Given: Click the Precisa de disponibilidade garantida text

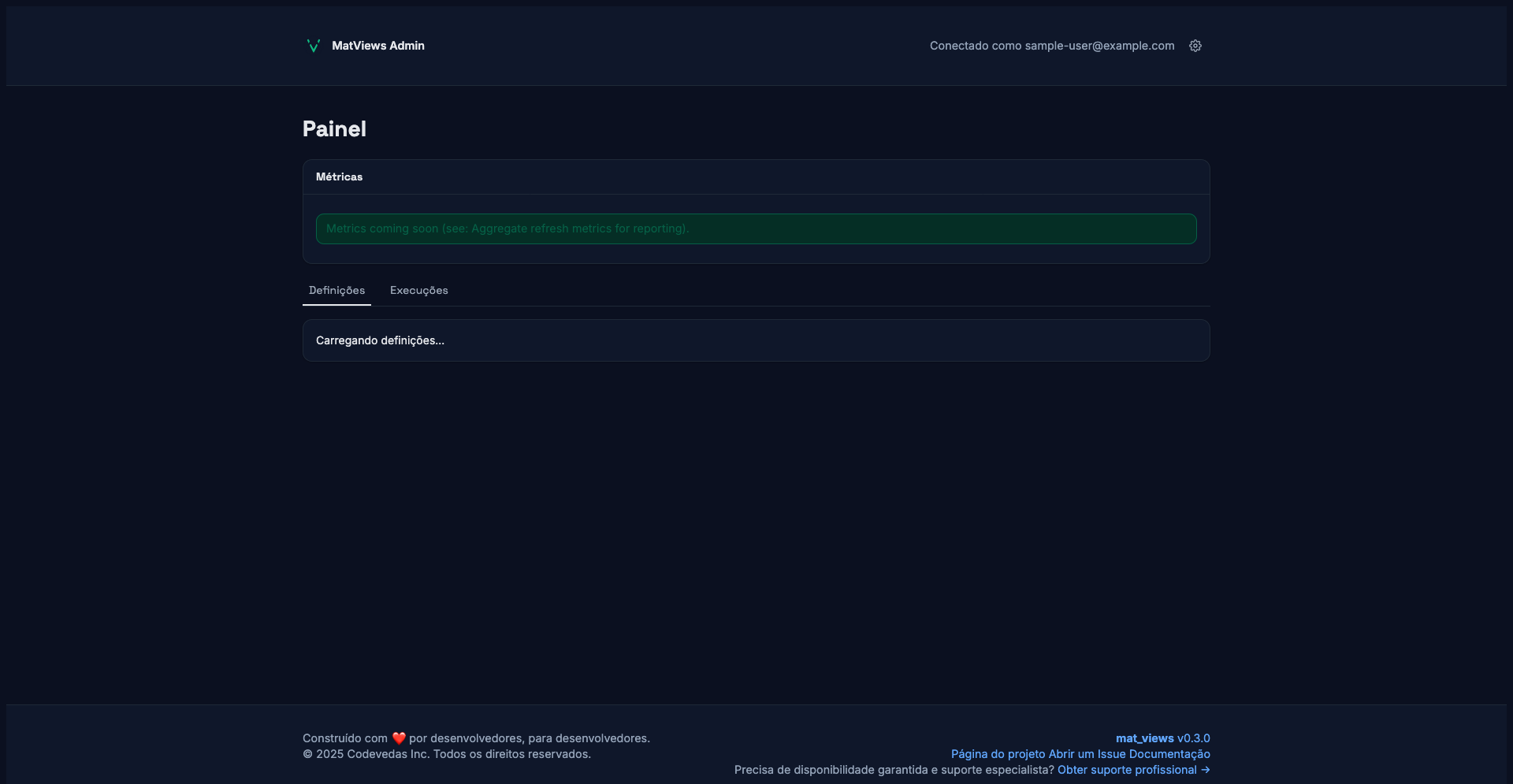Looking at the screenshot, I should pyautogui.click(x=894, y=770).
